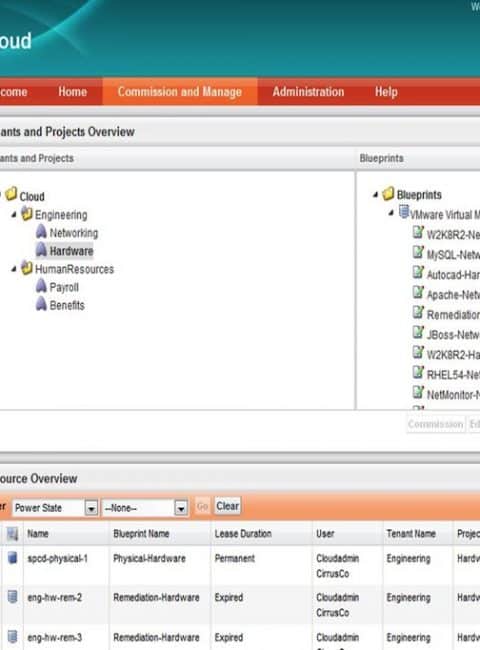Collapse the Engineering tenant node
The height and width of the screenshot is (650, 480).
click(x=14, y=215)
